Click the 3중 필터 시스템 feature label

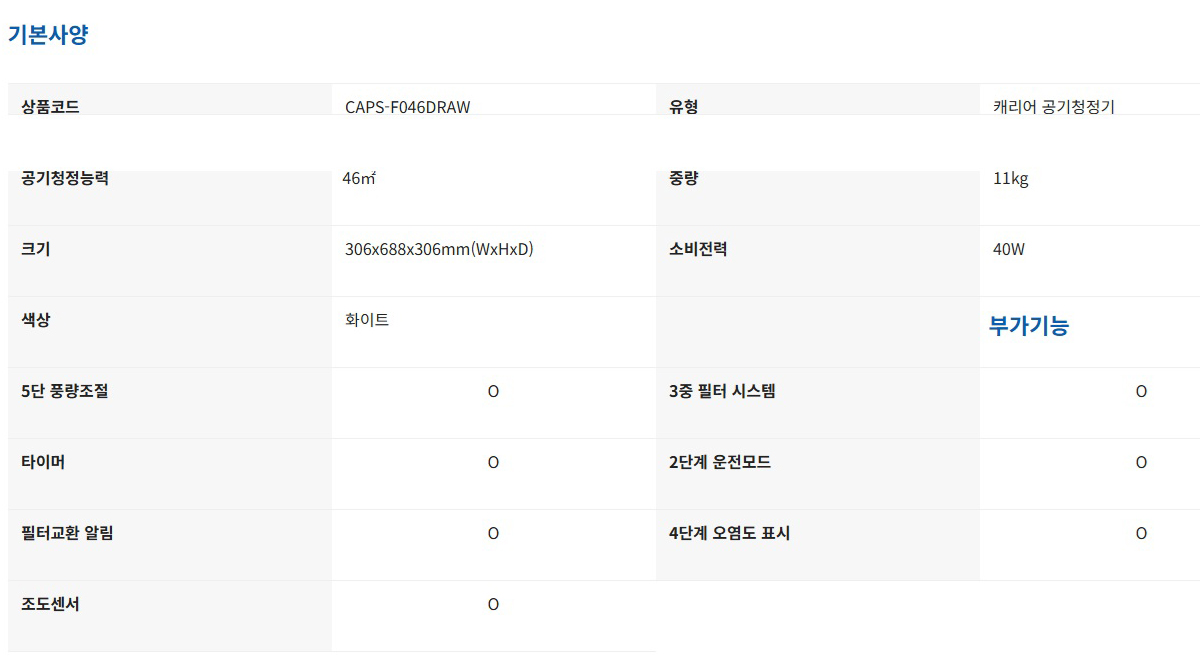click(722, 392)
